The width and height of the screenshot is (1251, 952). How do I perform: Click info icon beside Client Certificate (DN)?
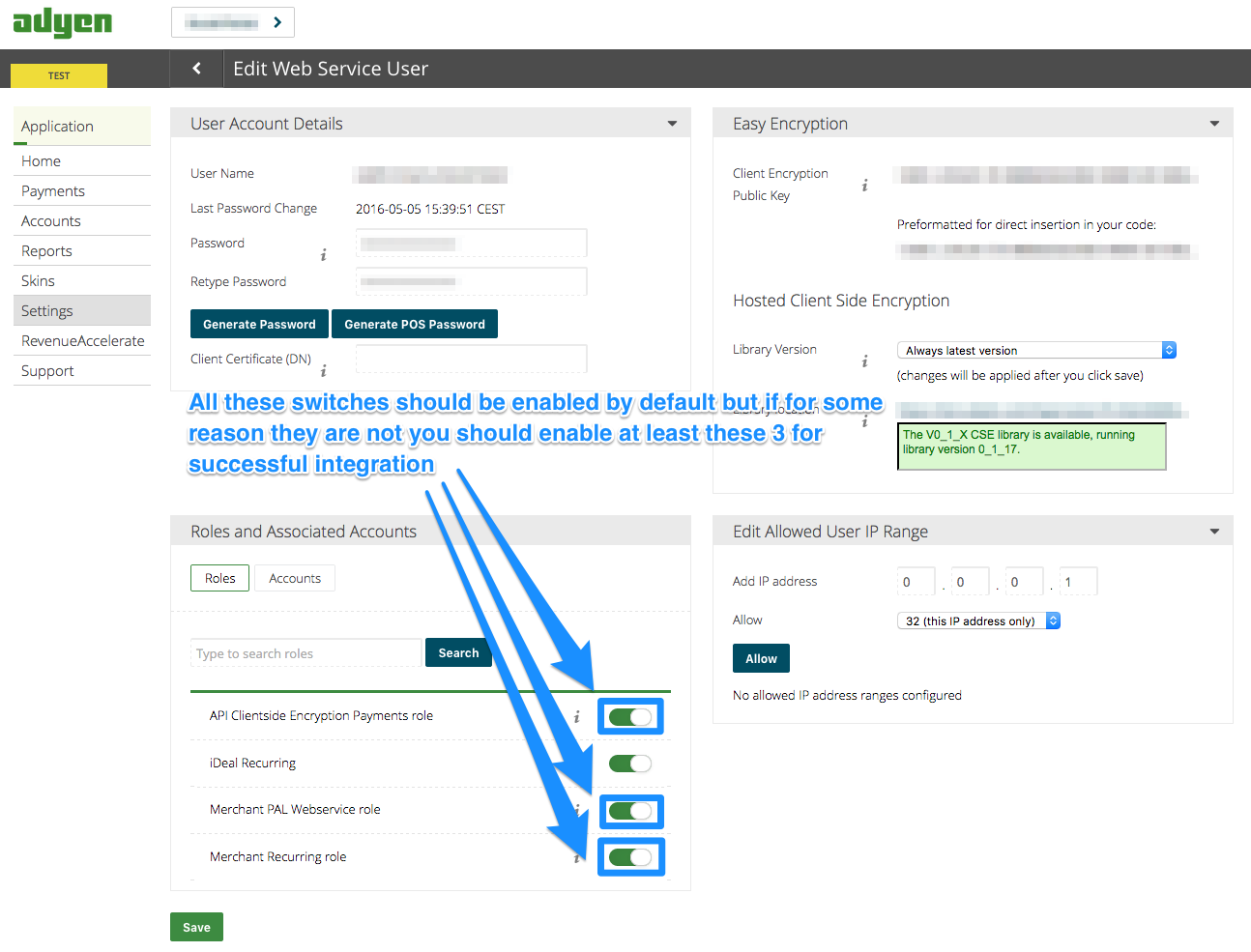pos(323,371)
